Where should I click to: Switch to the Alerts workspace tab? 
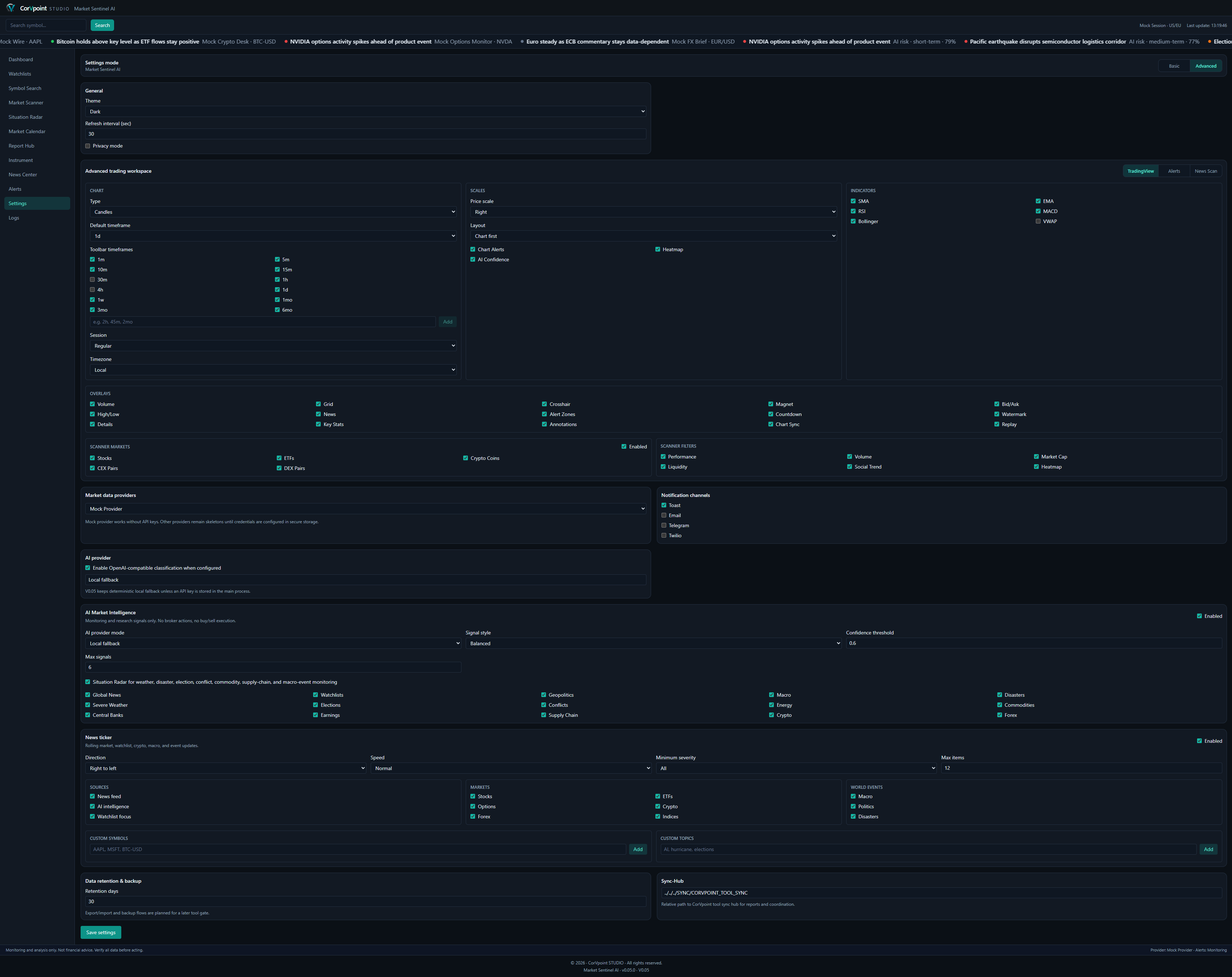pos(1174,171)
